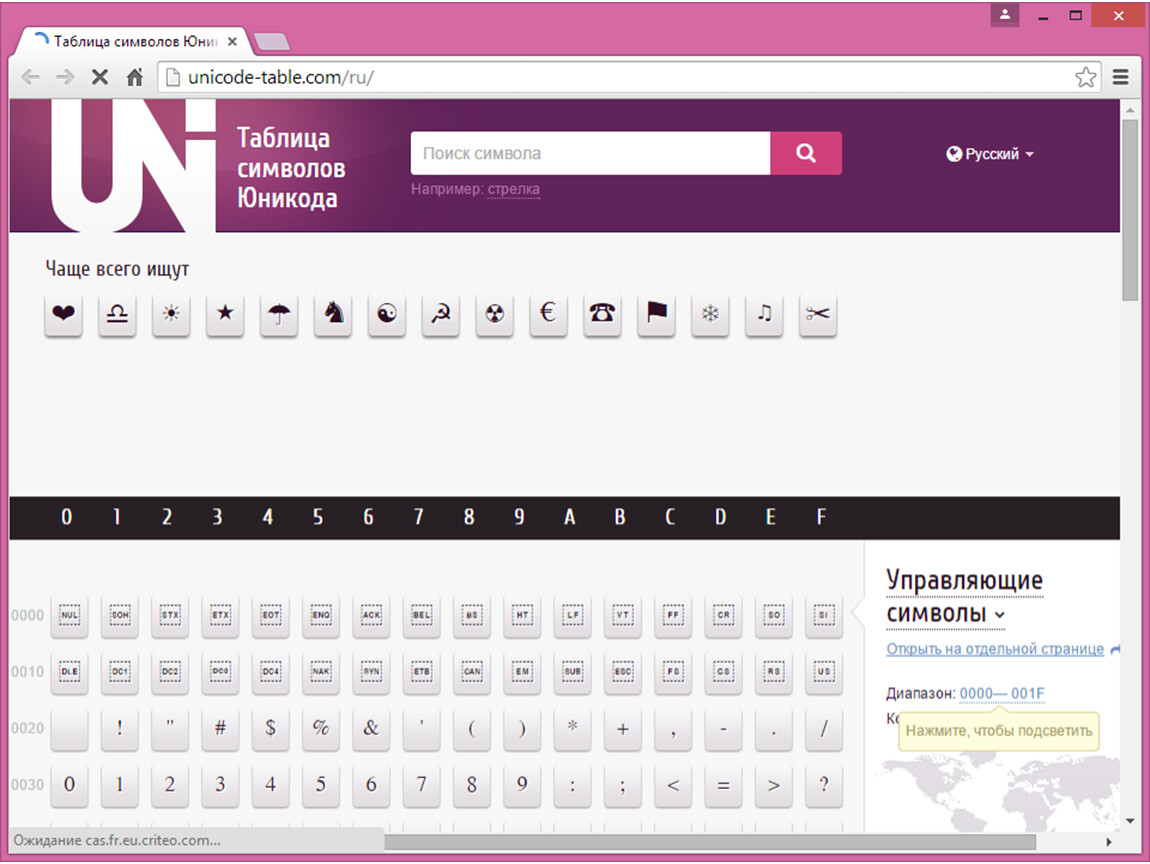Click the chess knight symbol
1150x864 pixels.
pos(333,315)
